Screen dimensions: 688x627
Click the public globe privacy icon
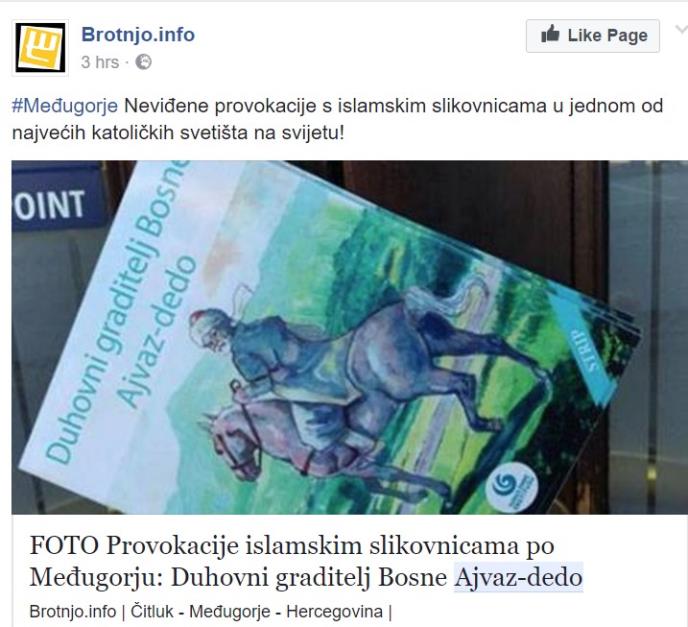[x=143, y=62]
